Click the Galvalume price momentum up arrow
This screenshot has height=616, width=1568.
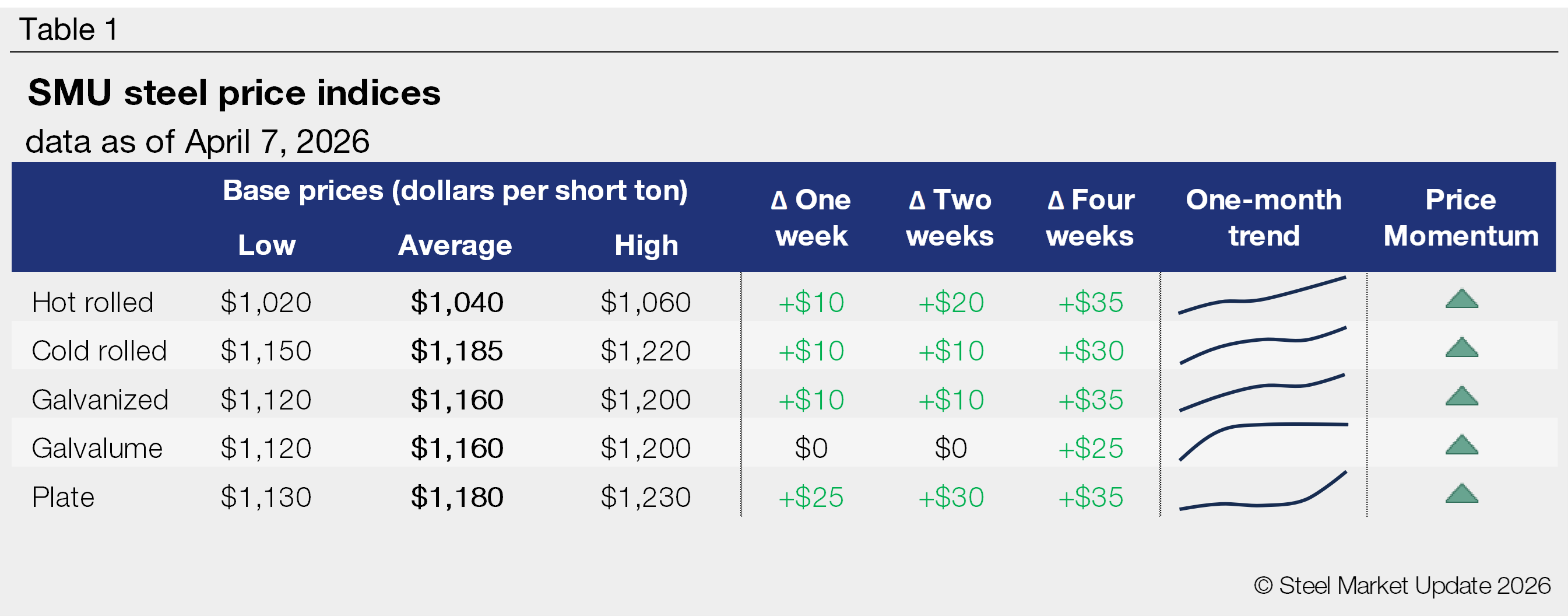click(x=1461, y=446)
